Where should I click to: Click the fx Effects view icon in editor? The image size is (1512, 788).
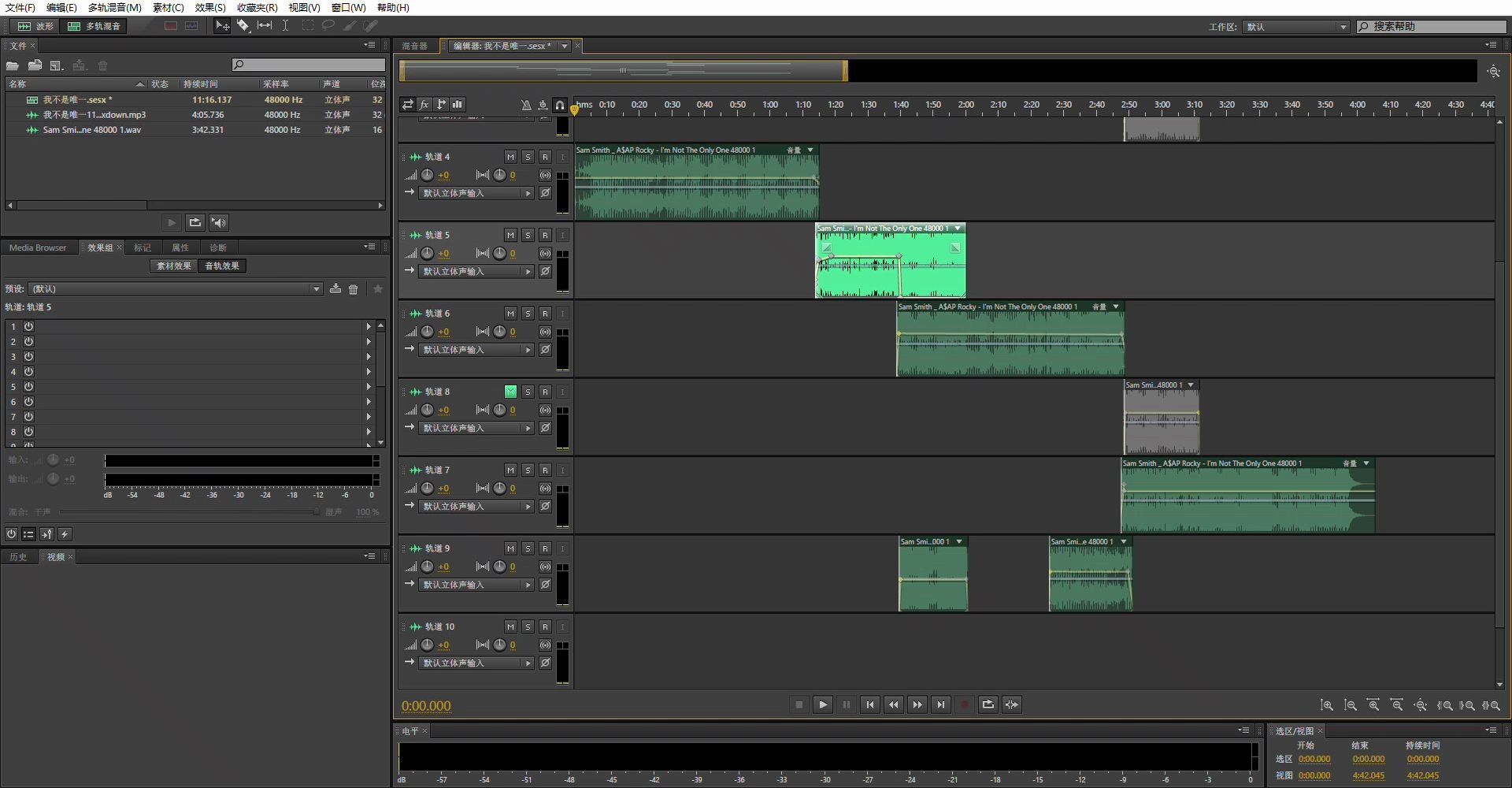click(424, 104)
